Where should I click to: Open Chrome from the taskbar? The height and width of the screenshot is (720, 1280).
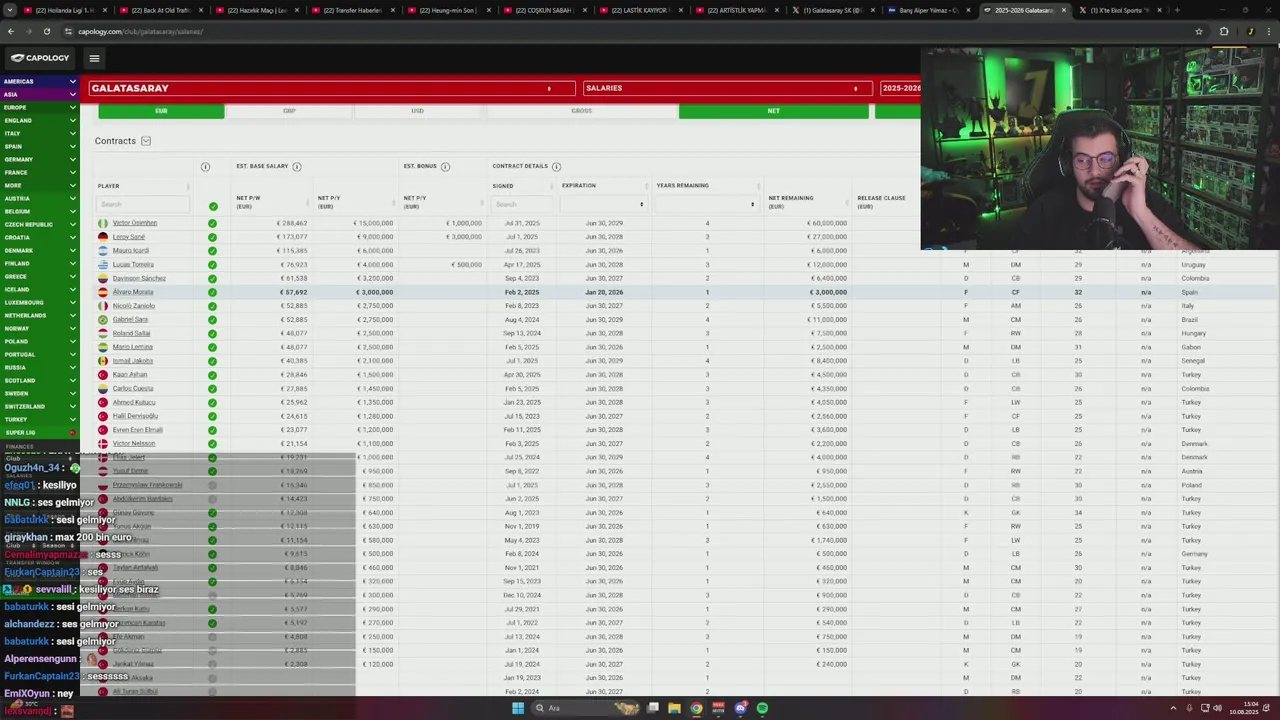pyautogui.click(x=696, y=708)
